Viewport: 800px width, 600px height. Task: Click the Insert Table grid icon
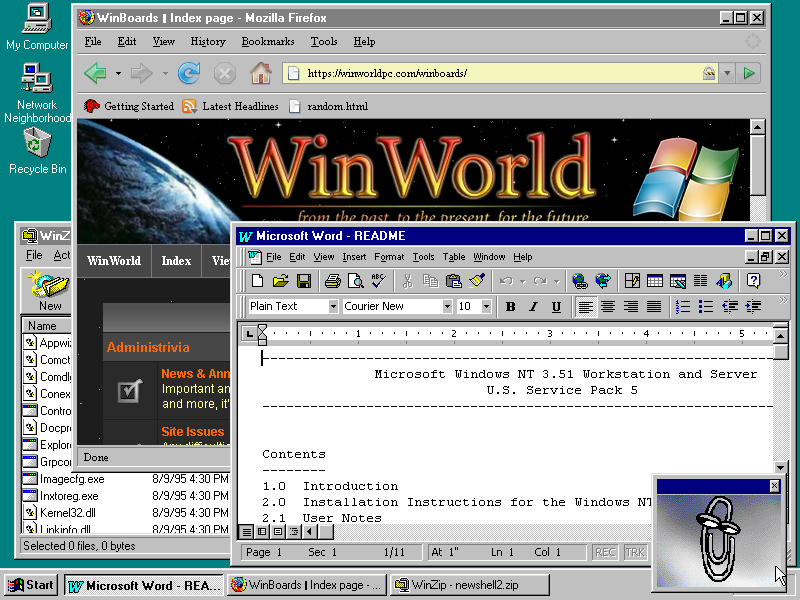click(655, 281)
